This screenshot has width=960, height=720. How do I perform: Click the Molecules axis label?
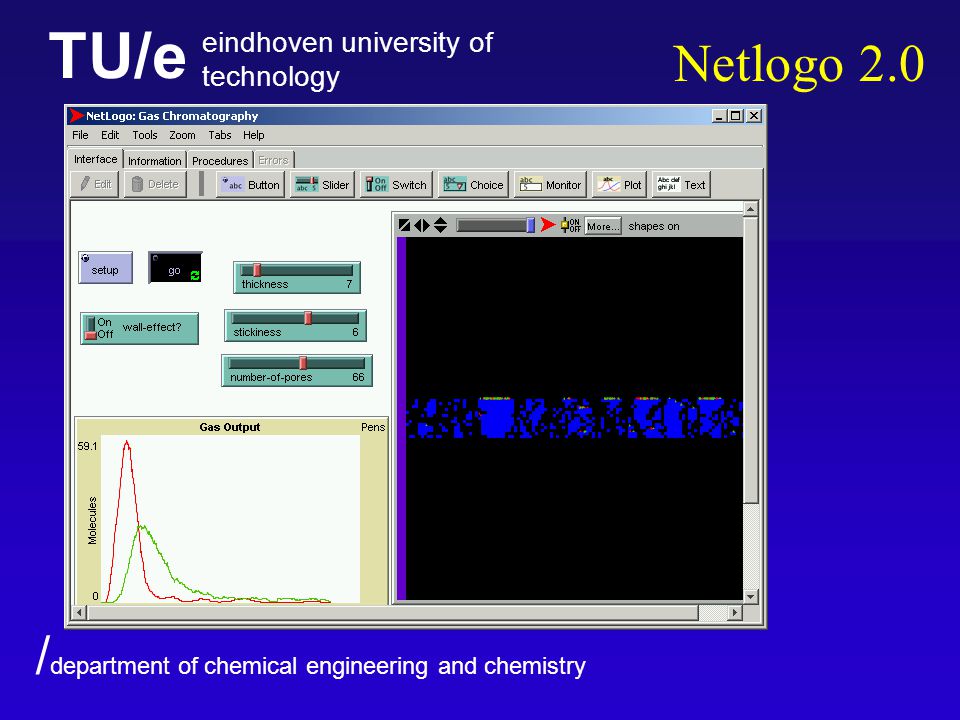tap(92, 520)
